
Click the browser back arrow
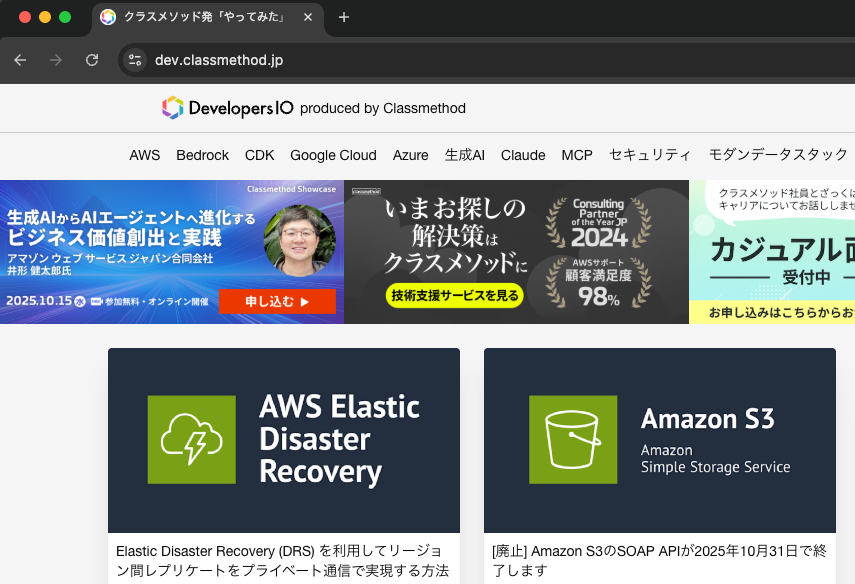point(20,60)
